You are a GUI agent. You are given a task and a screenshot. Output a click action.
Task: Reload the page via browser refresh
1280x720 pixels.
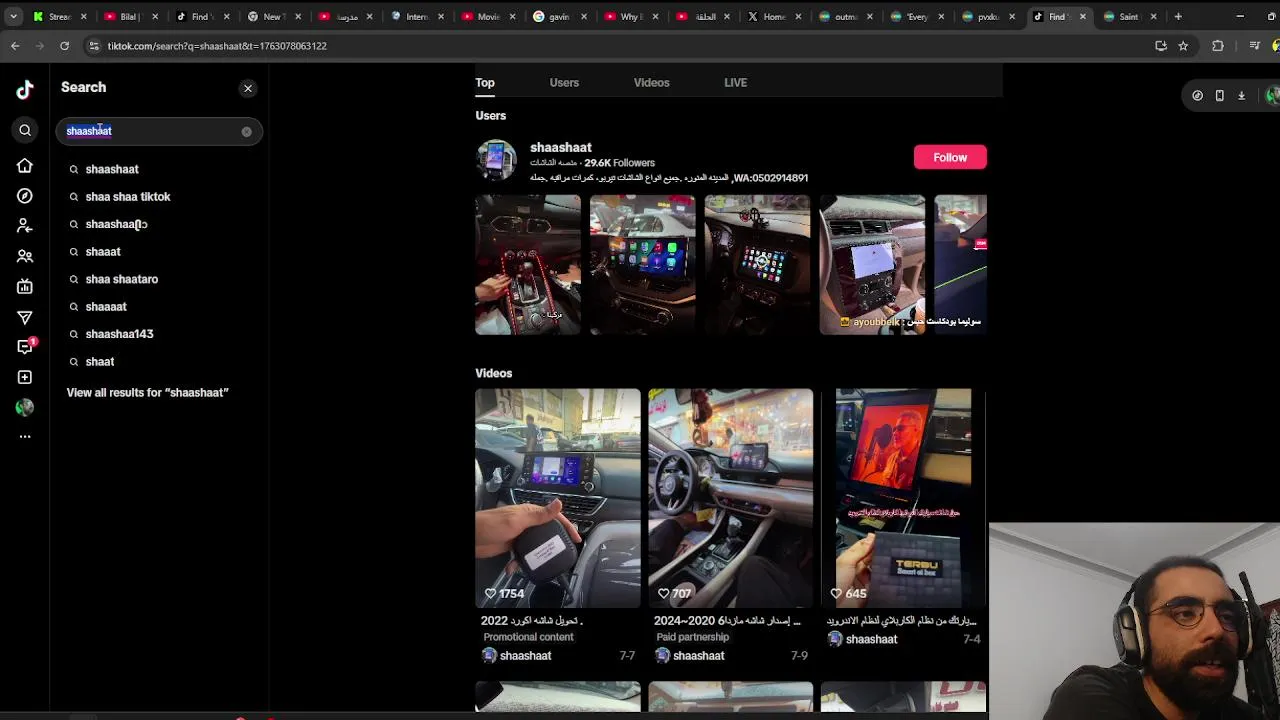click(x=64, y=46)
